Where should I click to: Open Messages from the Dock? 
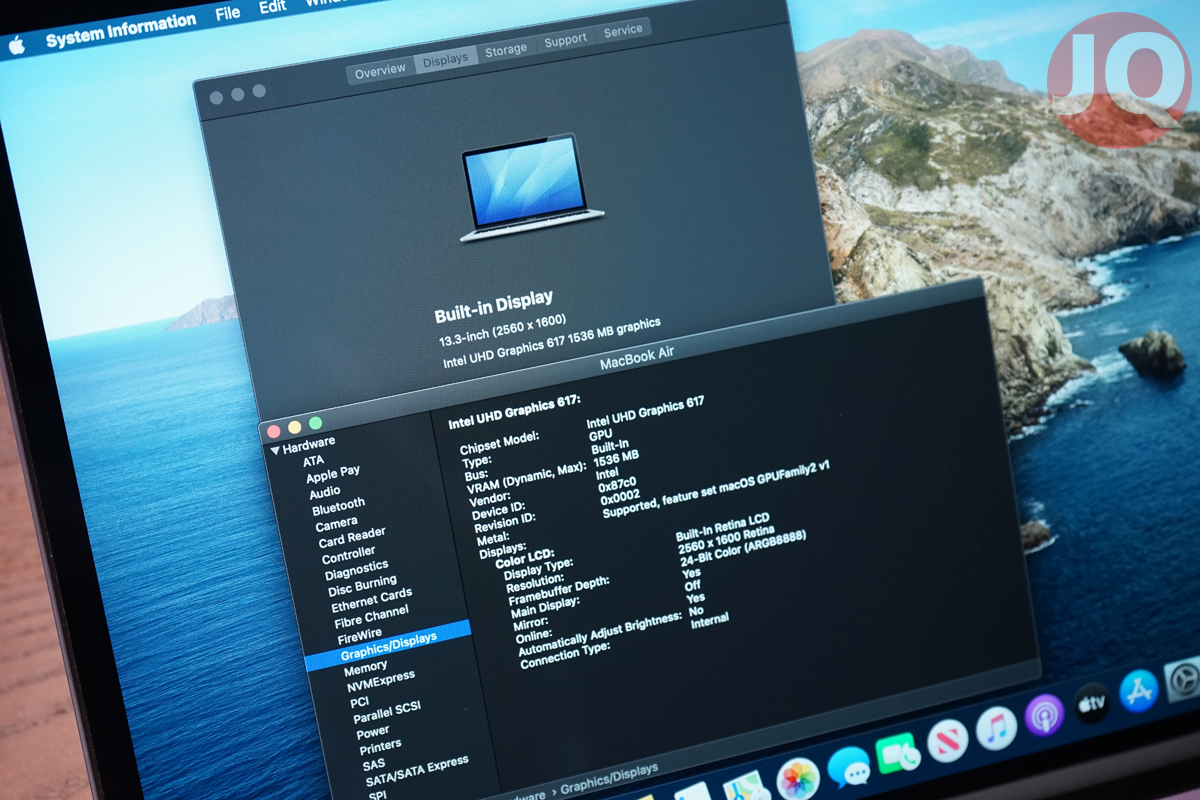coord(849,768)
